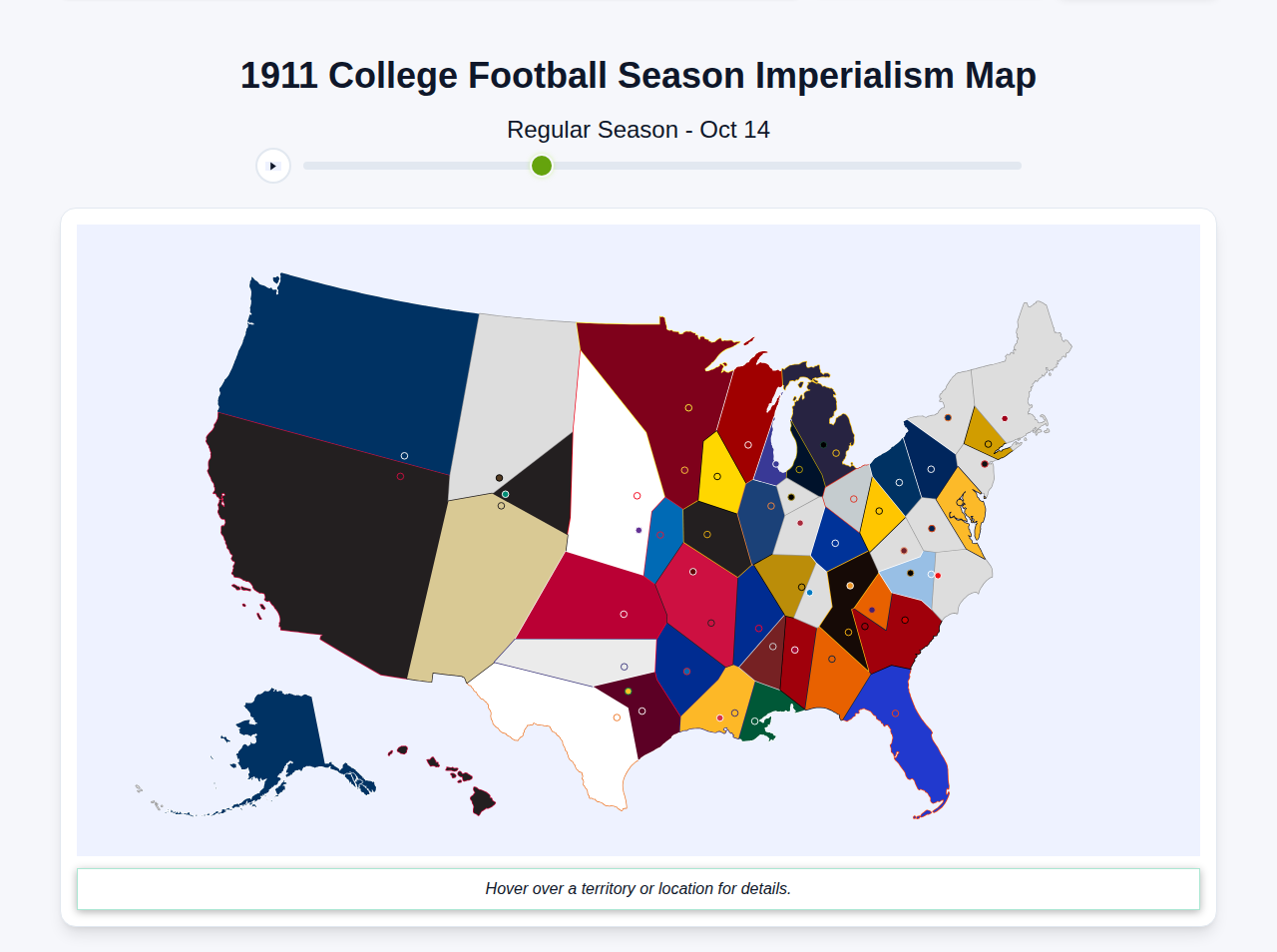1277x952 pixels.
Task: Click the team marker in Minnesota territory
Action: (688, 408)
